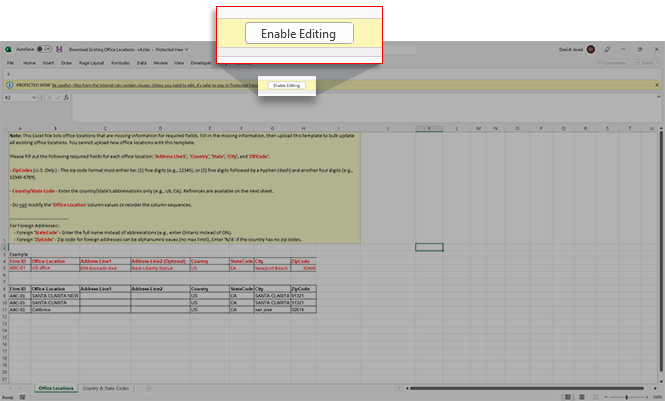The height and width of the screenshot is (401, 665).
Task: Open the Name Box dropdown
Action: coord(34,97)
